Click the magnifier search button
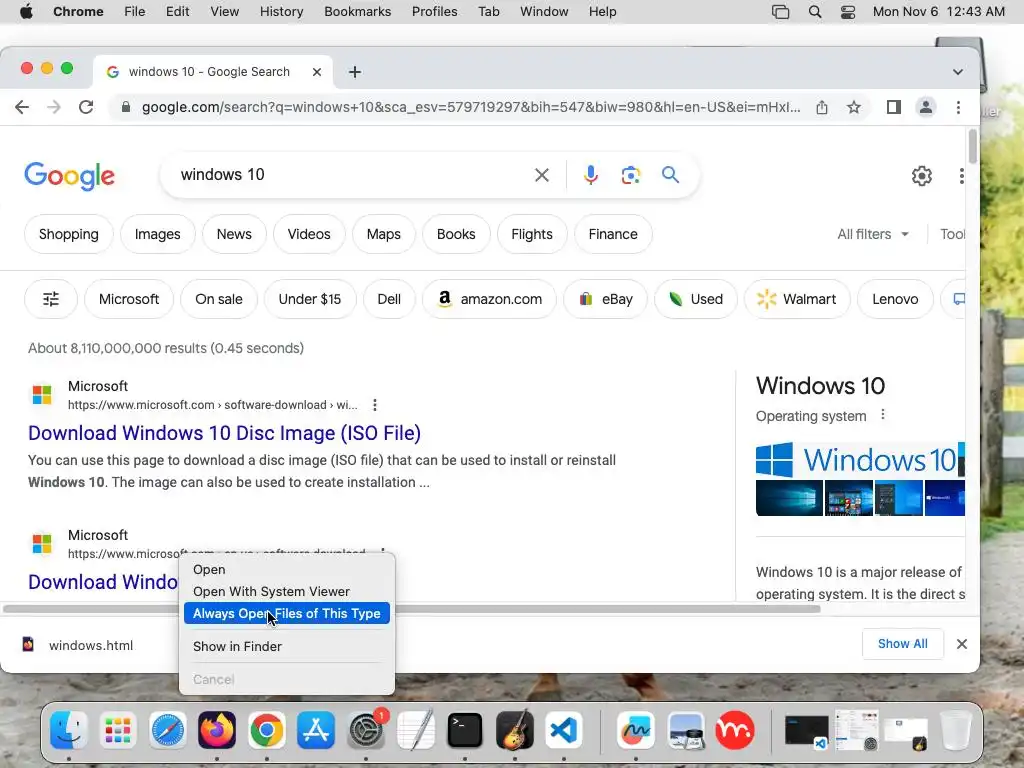The height and width of the screenshot is (768, 1024). click(x=670, y=175)
